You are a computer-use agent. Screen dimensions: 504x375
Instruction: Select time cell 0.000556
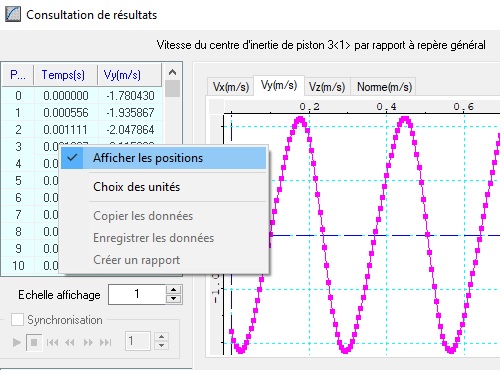(x=66, y=113)
